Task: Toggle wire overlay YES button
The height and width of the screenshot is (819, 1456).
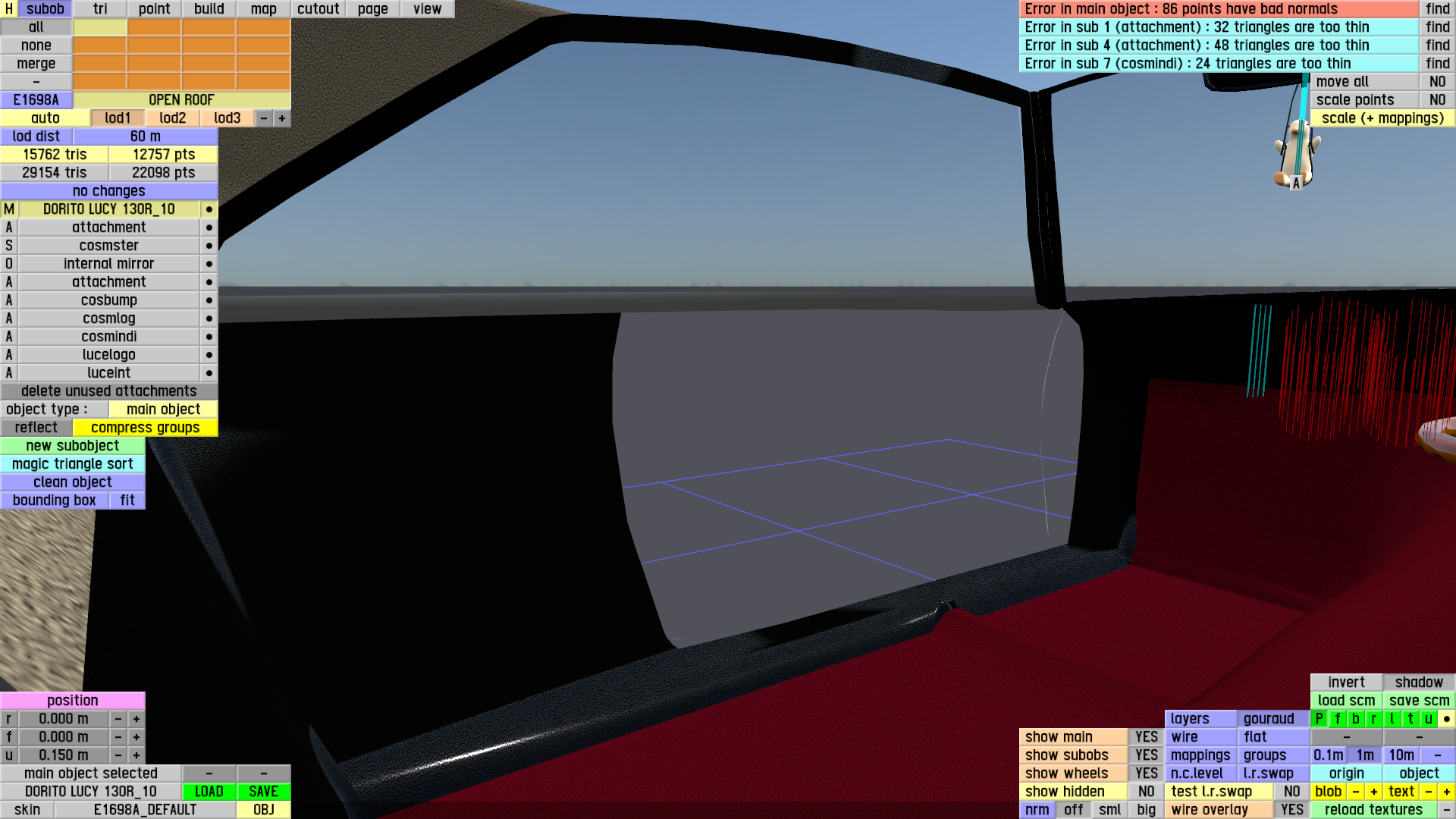Action: (1291, 810)
